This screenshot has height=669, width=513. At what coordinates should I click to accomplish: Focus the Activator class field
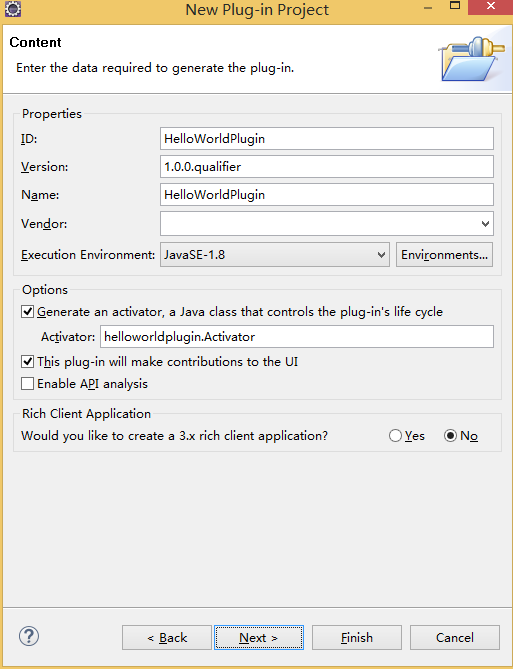tap(297, 337)
